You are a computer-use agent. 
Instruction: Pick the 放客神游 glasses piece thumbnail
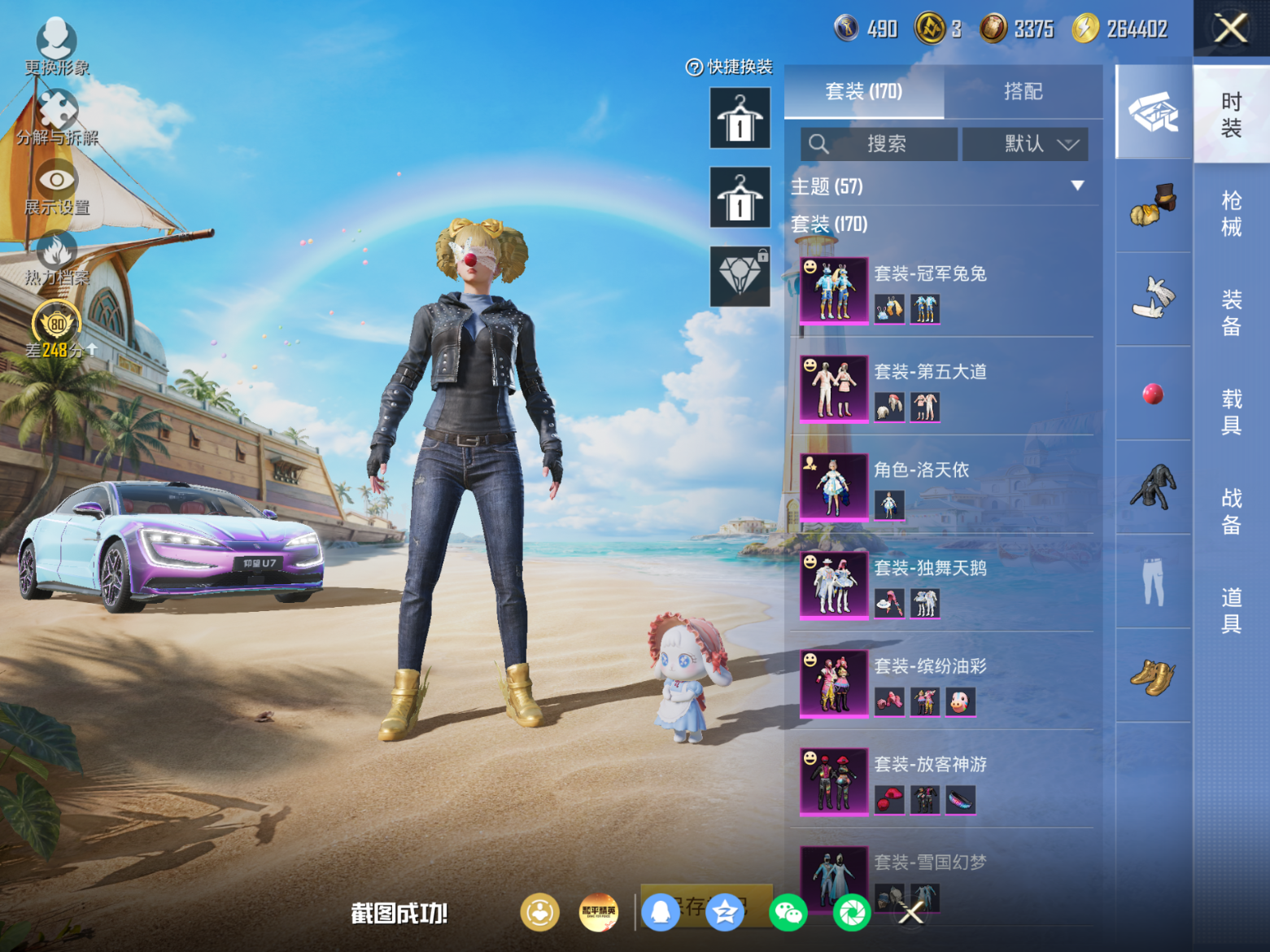click(960, 799)
